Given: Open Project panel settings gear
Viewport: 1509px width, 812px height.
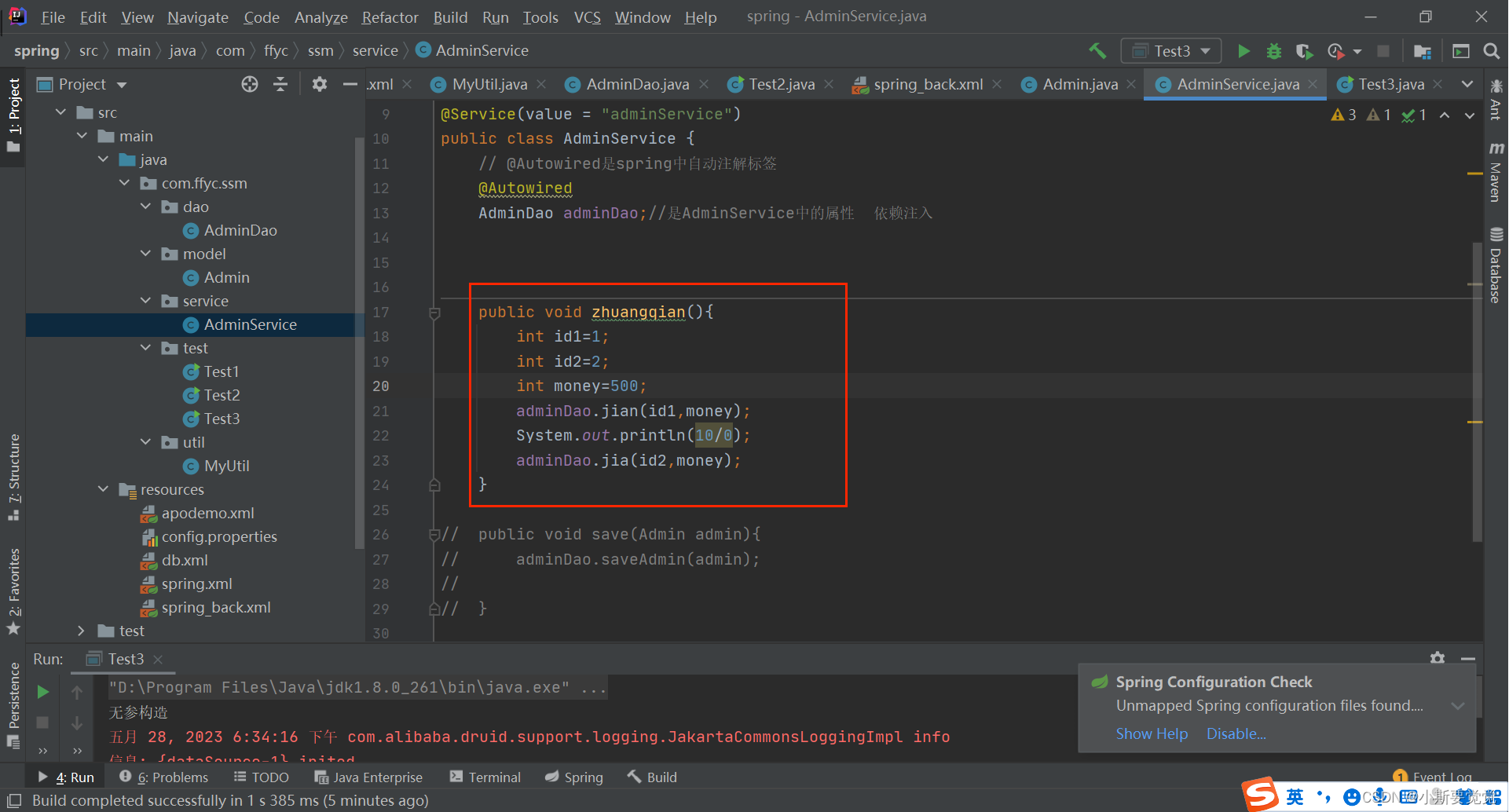Looking at the screenshot, I should pos(319,84).
